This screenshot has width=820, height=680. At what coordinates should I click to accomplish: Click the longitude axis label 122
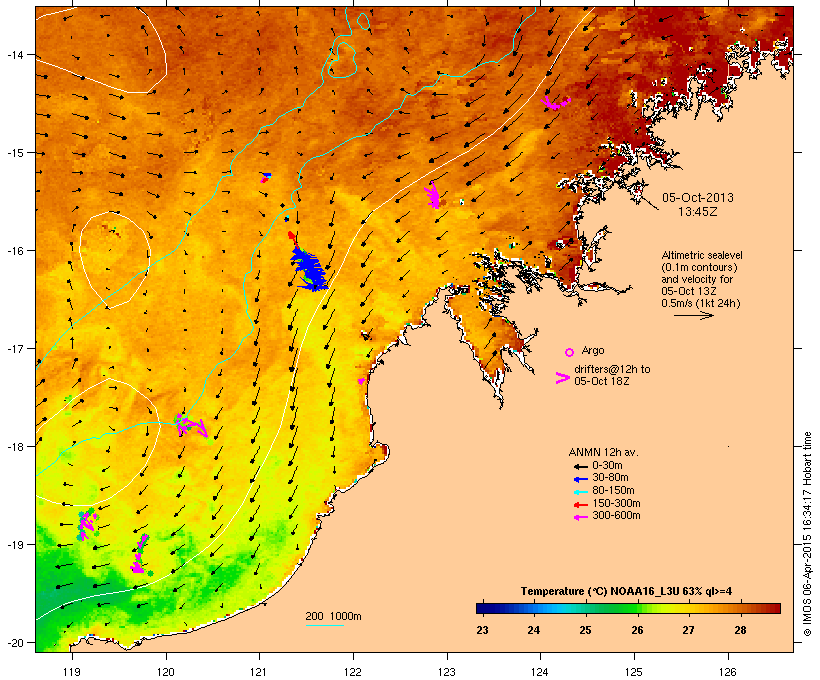click(353, 672)
